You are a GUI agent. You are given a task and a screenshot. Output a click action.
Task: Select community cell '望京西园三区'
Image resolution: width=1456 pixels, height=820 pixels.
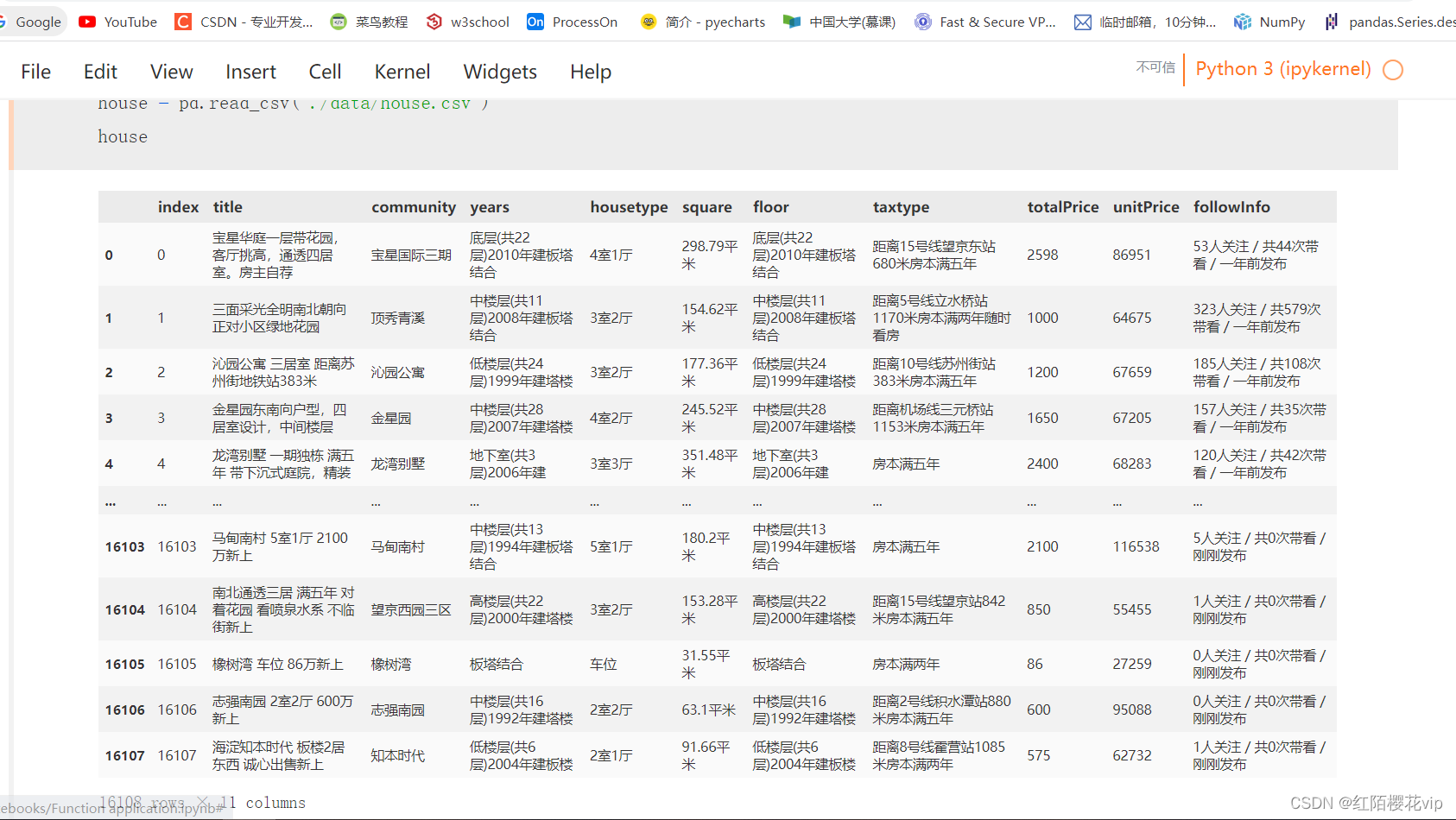pos(411,609)
